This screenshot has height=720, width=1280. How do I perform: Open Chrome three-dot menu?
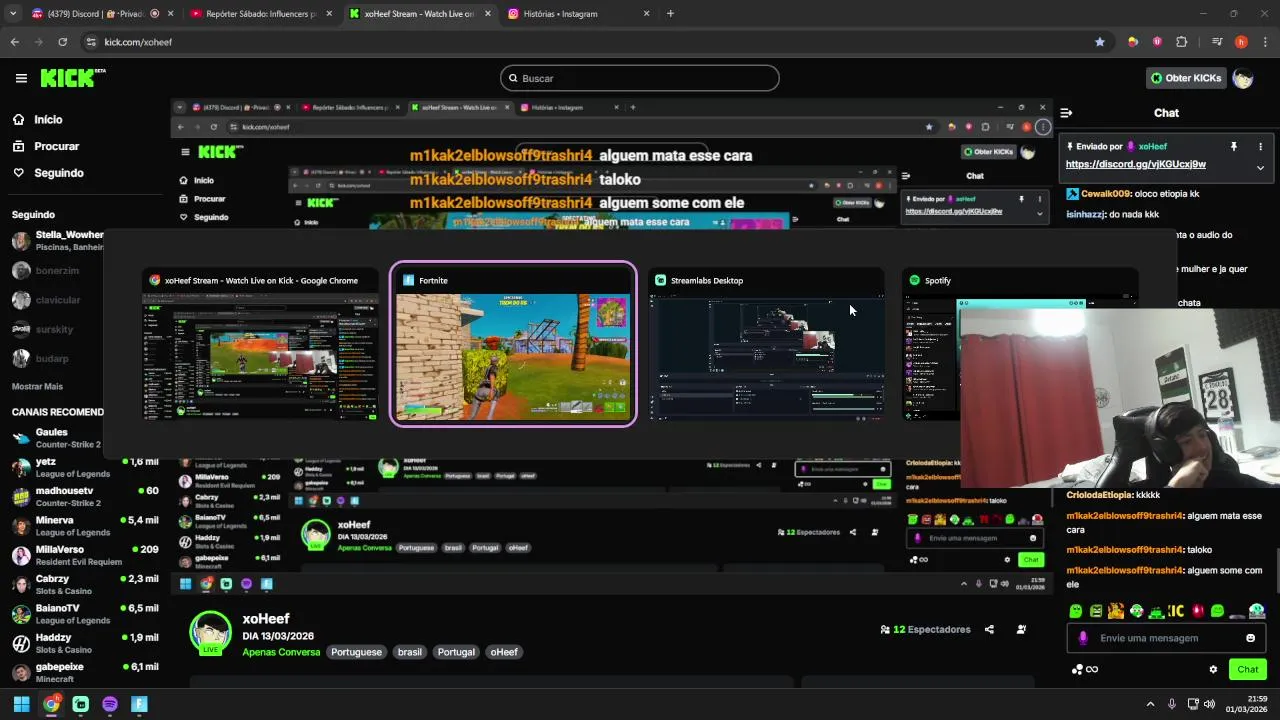(1265, 42)
